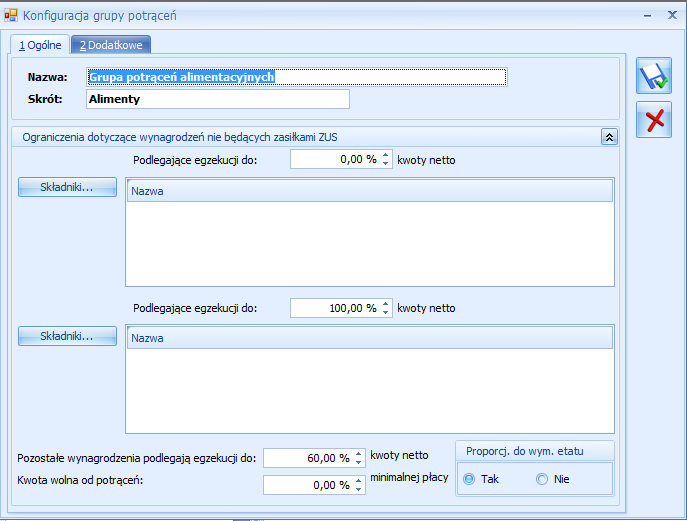687x521 pixels.
Task: Collapse the ZUS restrictions section
Action: 609,137
